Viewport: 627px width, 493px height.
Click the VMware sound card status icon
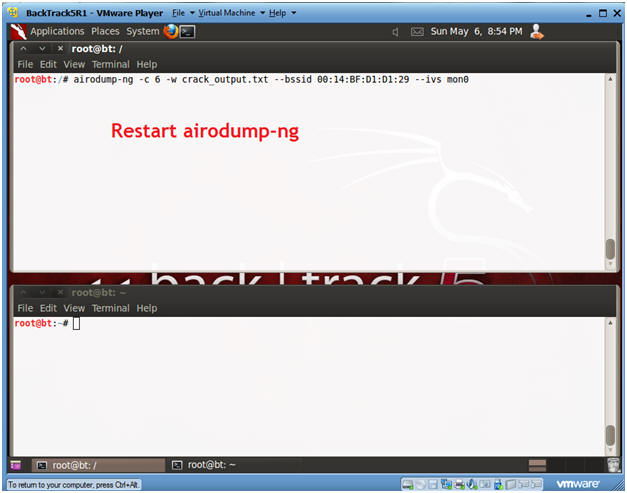[x=472, y=484]
